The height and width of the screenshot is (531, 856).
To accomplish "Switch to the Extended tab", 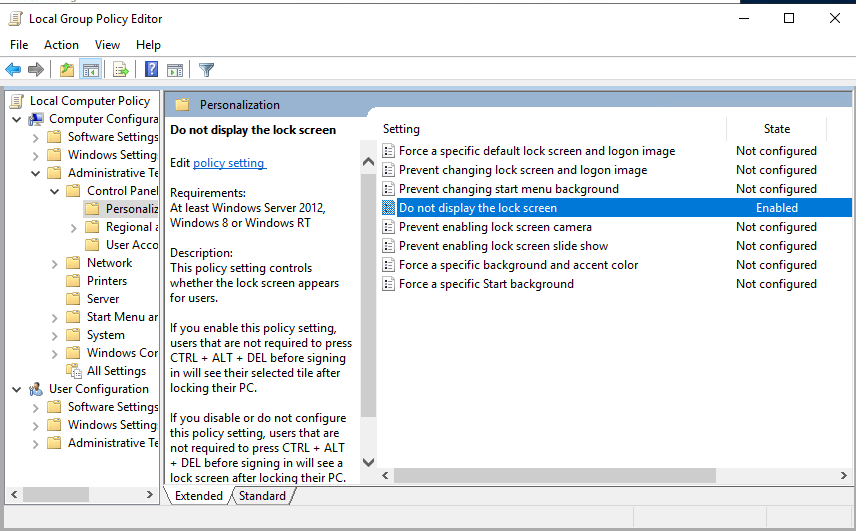I will pyautogui.click(x=199, y=496).
